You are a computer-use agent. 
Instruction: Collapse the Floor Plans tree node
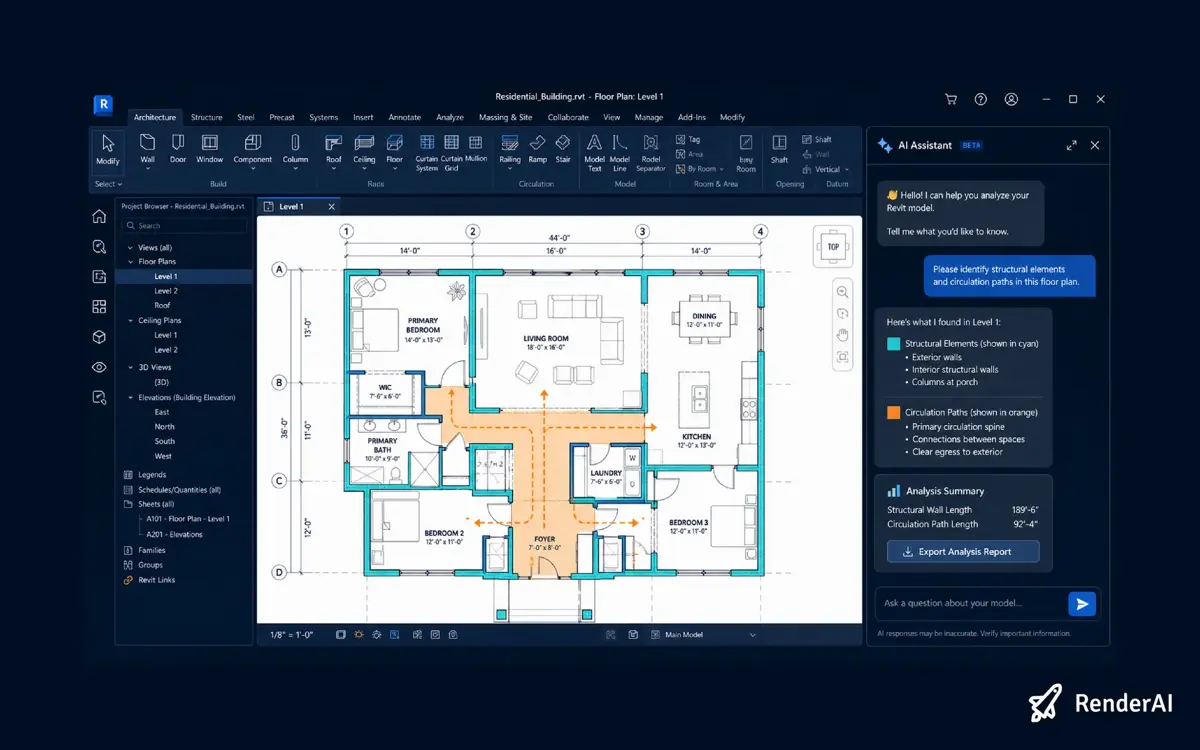(x=130, y=261)
